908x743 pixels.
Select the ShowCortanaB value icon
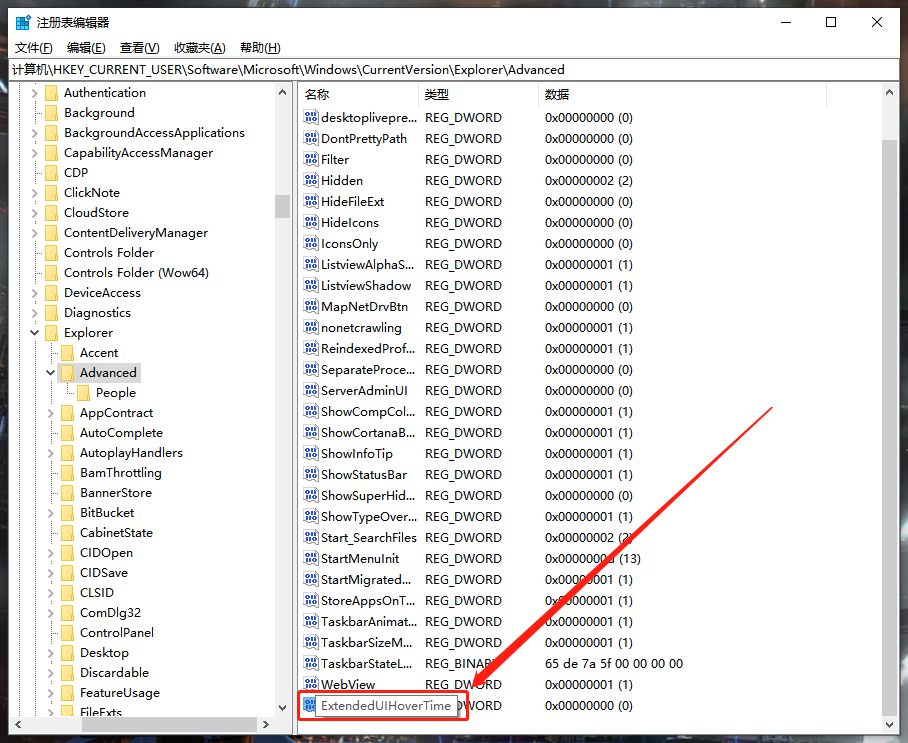point(311,432)
